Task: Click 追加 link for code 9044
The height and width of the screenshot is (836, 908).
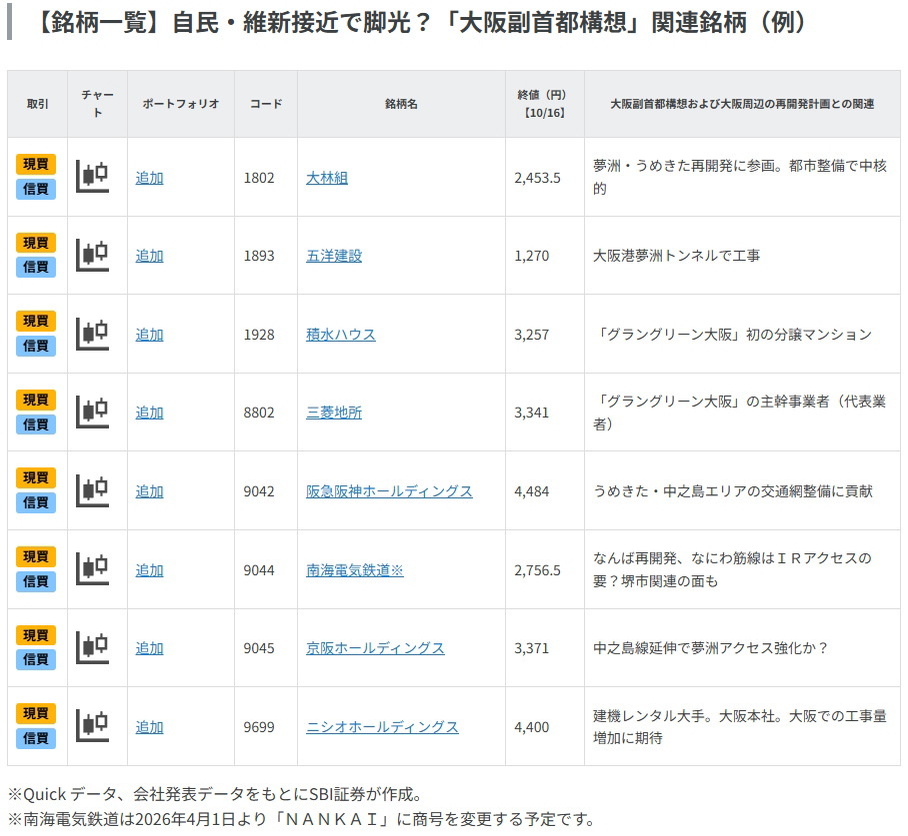Action: tap(149, 570)
